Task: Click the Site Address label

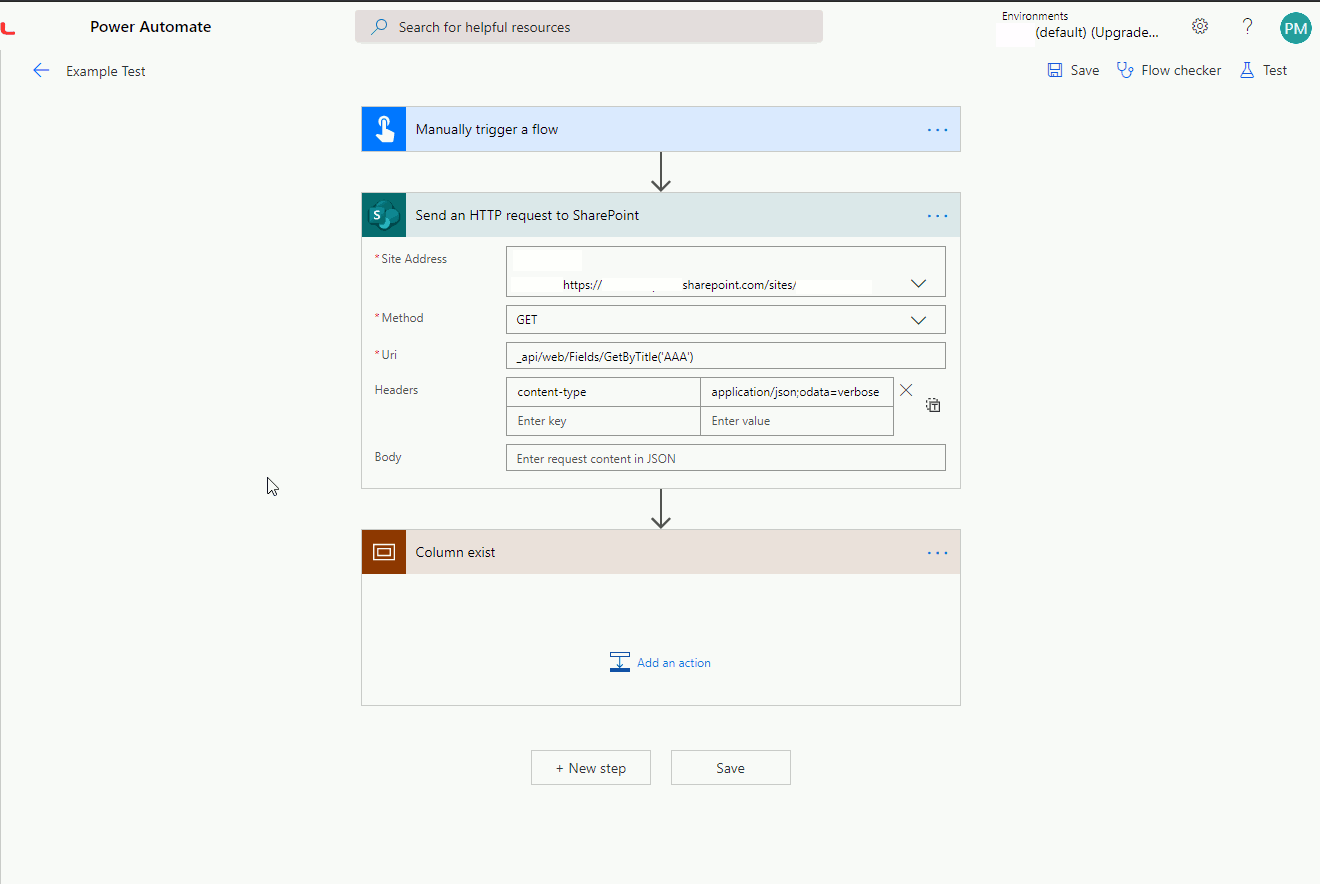Action: (414, 259)
